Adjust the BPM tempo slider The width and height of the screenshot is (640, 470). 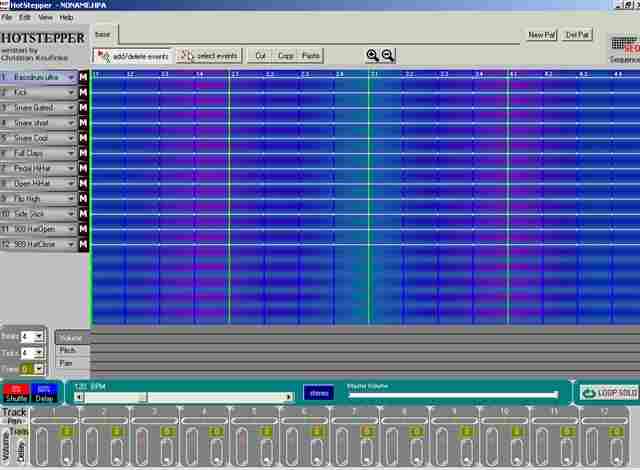click(184, 397)
